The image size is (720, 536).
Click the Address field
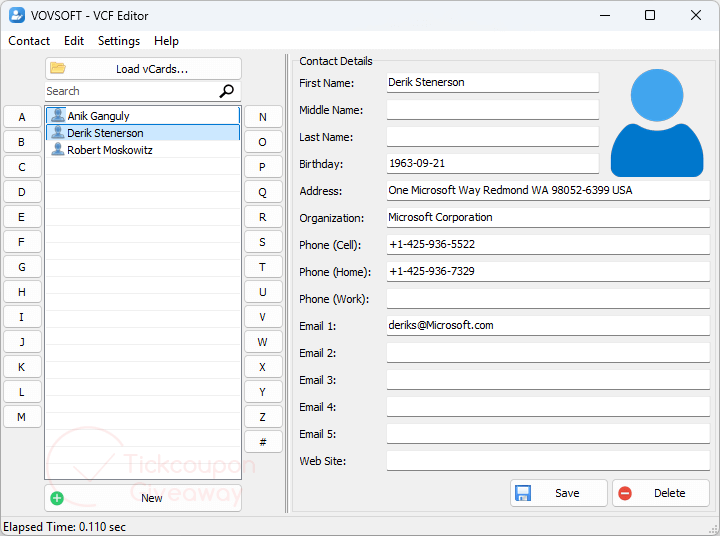pos(548,191)
